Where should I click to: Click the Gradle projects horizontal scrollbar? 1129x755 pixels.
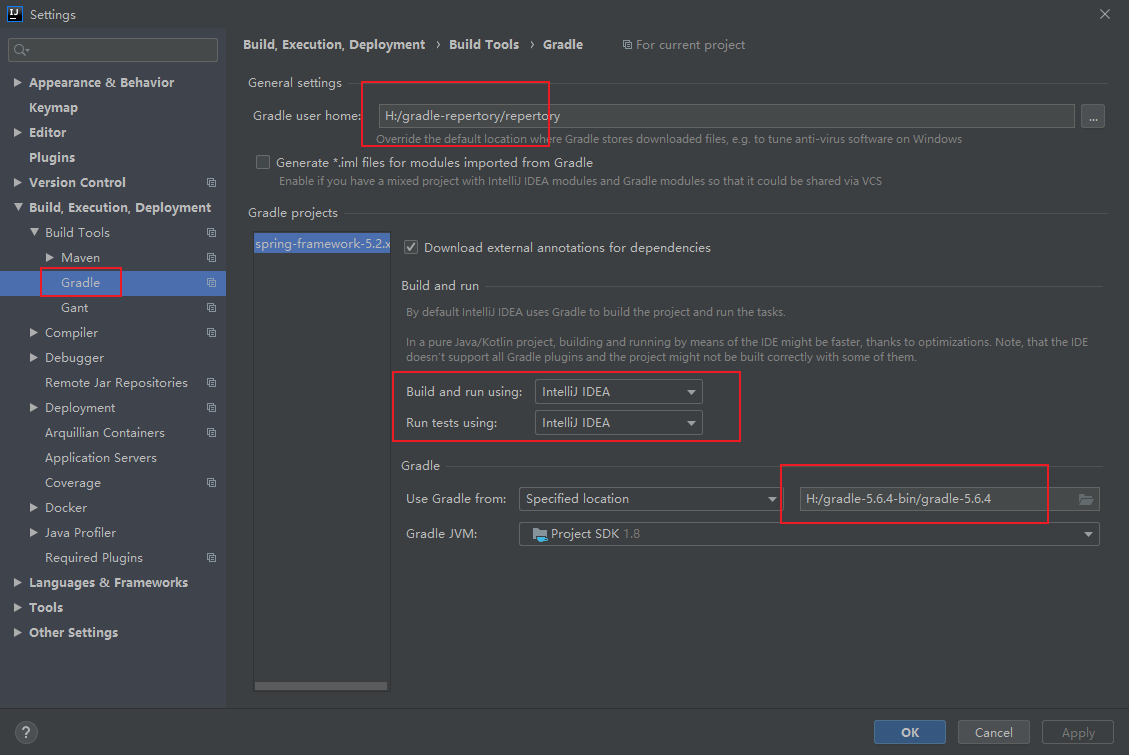(321, 686)
